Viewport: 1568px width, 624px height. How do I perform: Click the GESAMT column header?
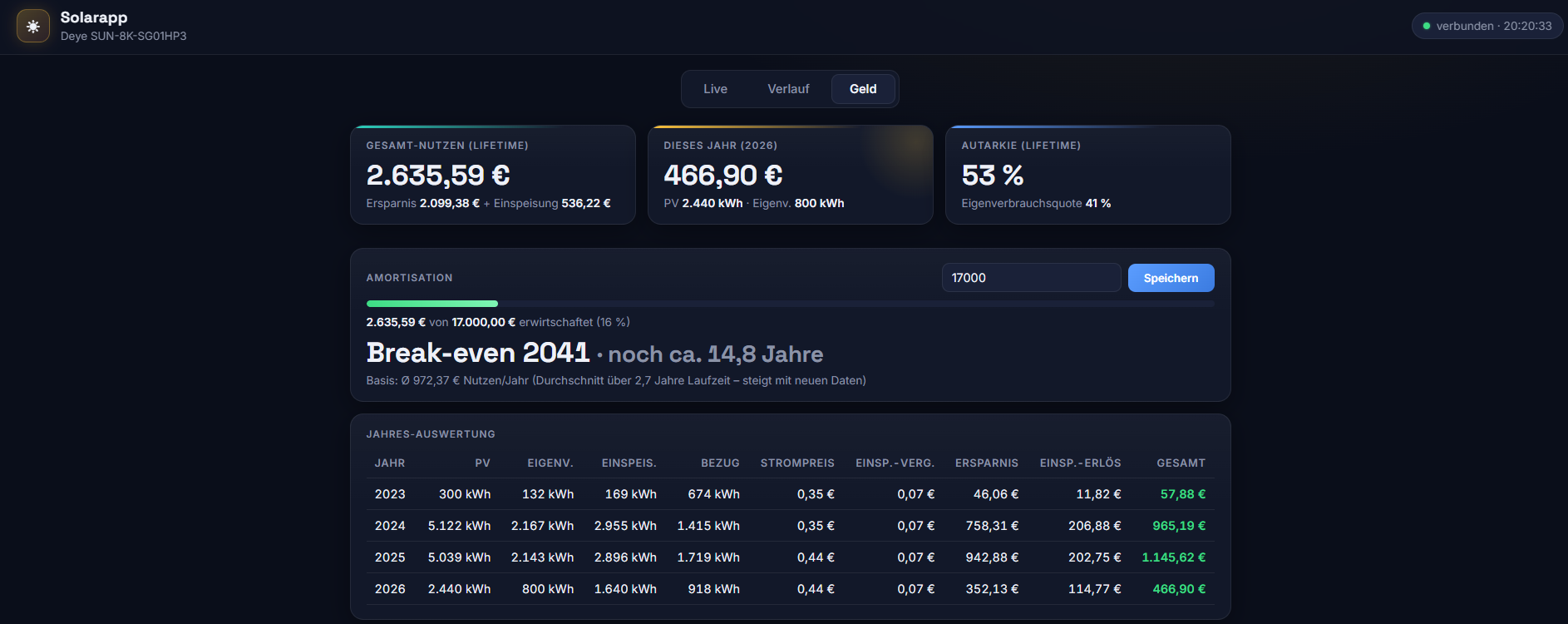(1181, 463)
